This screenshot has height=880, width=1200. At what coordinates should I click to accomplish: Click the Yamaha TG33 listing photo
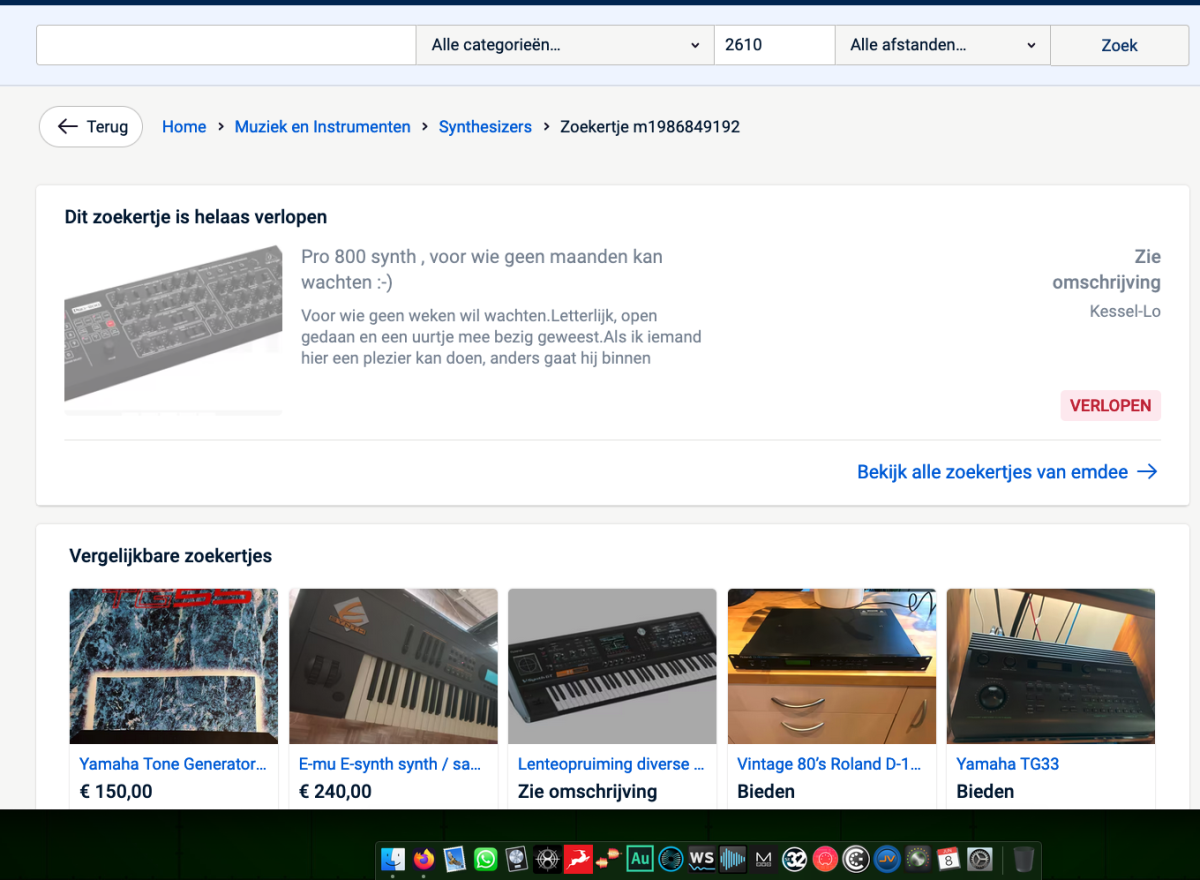pos(1051,666)
